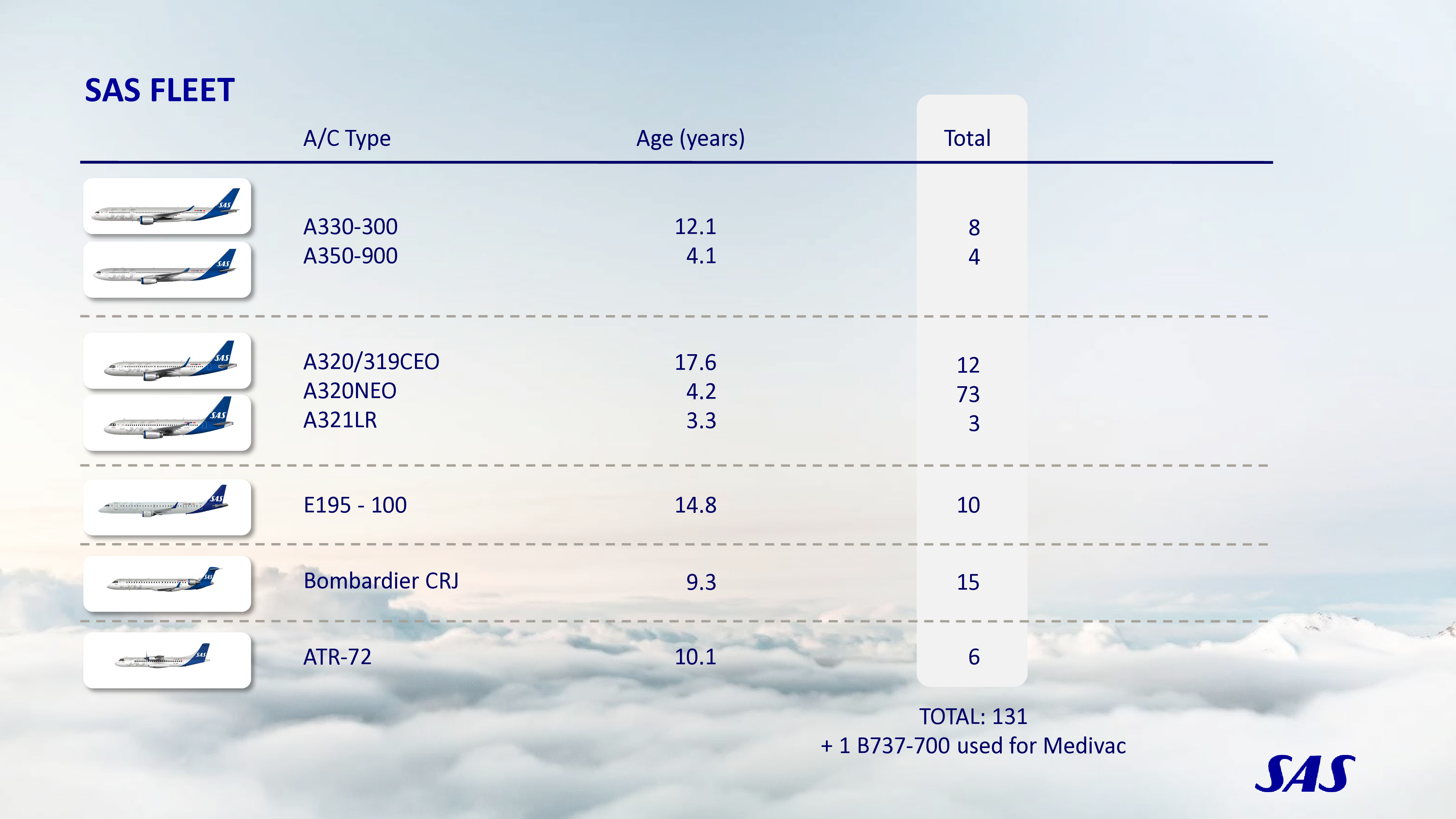Click the ATR-72 propeller aircraft image
The width and height of the screenshot is (1456, 819).
167,660
